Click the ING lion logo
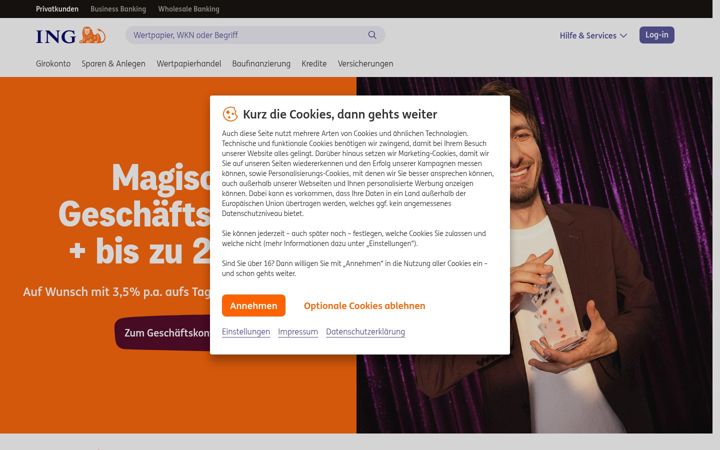Screen dimensions: 720x450 click(71, 35)
